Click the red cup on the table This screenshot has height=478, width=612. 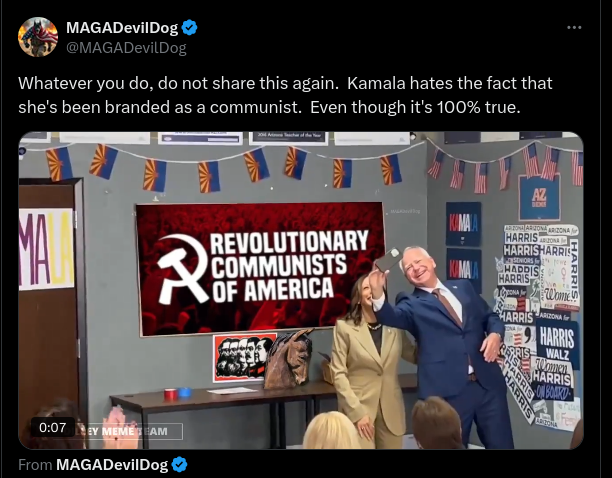(x=171, y=394)
